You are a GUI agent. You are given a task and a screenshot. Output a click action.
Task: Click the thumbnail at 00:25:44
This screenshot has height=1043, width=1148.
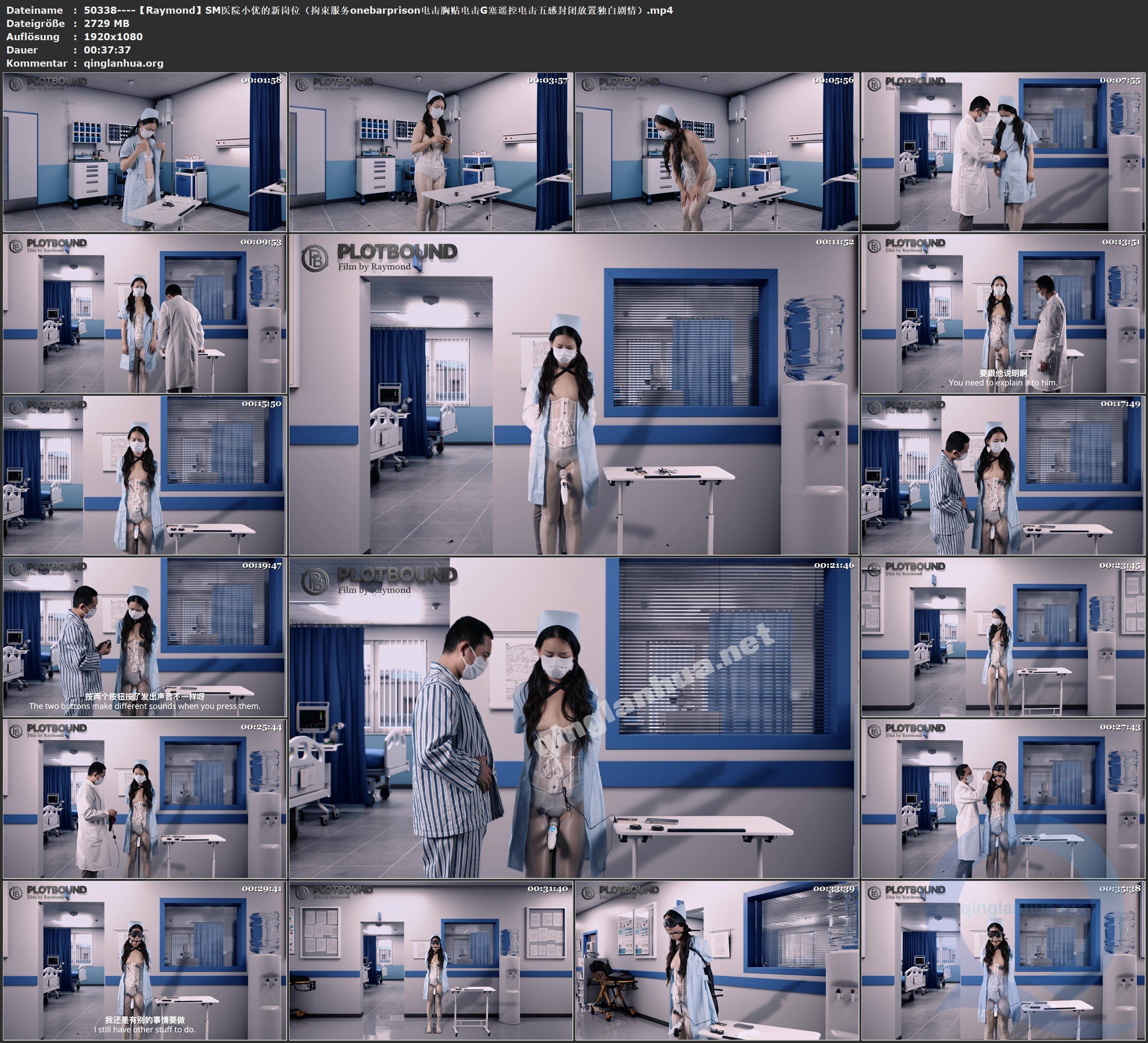[x=145, y=798]
